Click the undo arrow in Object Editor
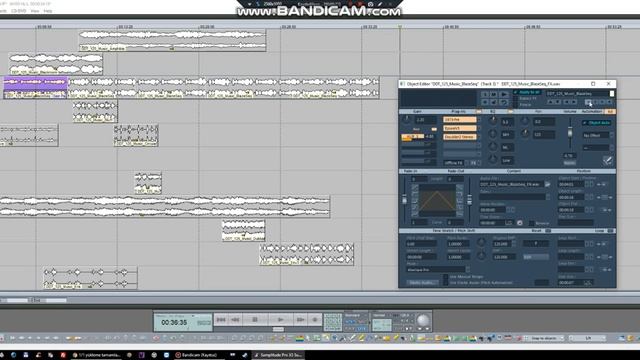 (x=504, y=102)
